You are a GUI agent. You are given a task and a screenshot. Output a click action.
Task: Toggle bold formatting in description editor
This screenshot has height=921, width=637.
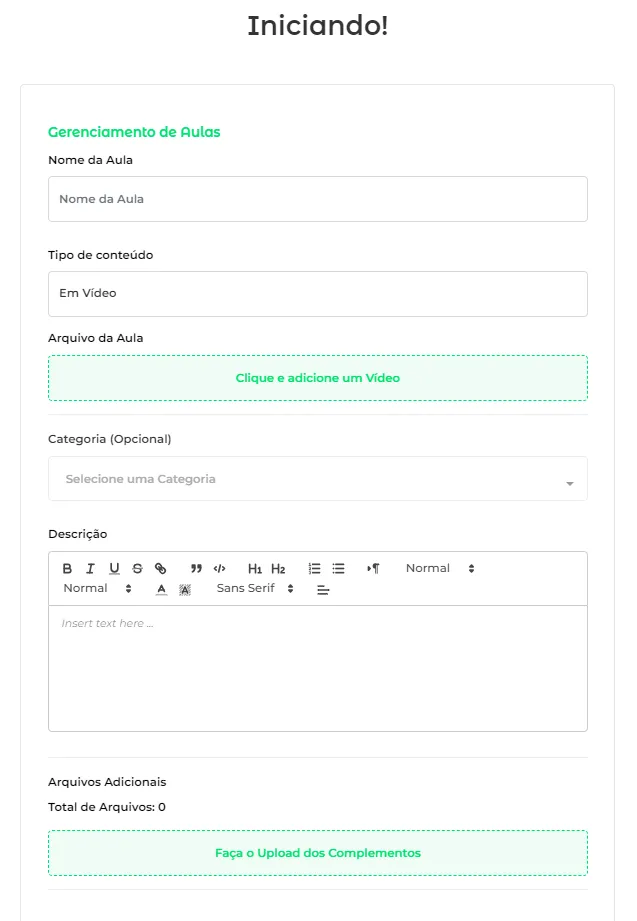click(x=67, y=569)
